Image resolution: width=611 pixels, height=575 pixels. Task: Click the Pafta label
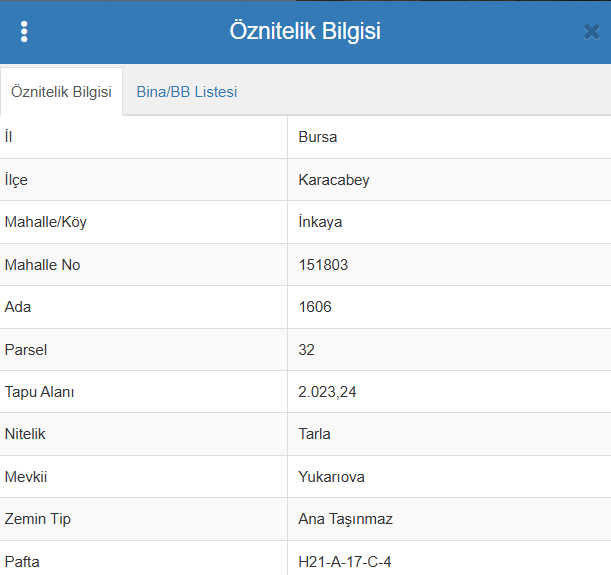click(x=22, y=562)
